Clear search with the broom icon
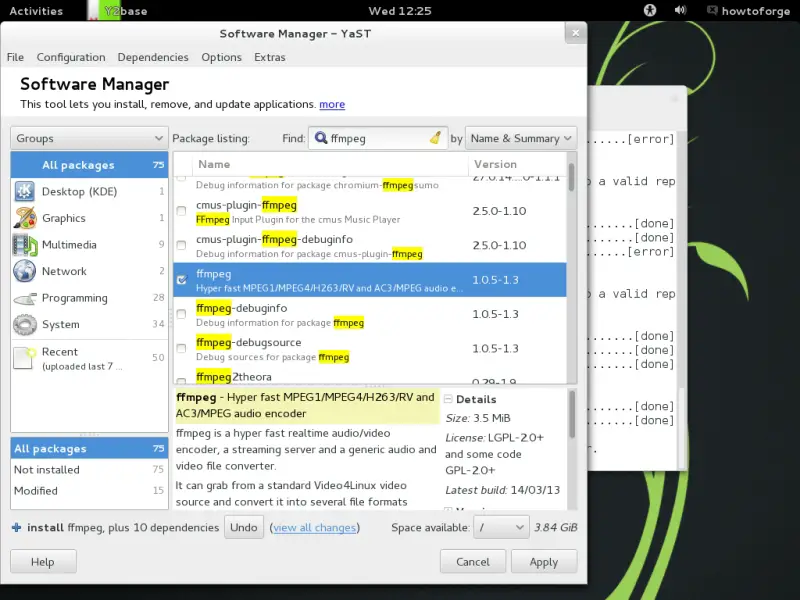 (435, 138)
